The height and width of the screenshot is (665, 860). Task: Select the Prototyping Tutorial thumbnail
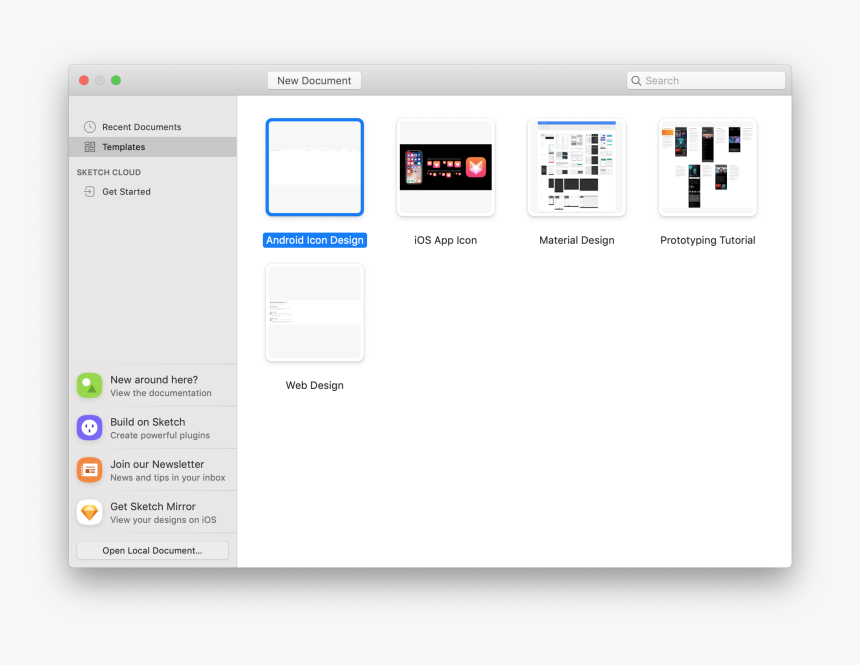708,167
